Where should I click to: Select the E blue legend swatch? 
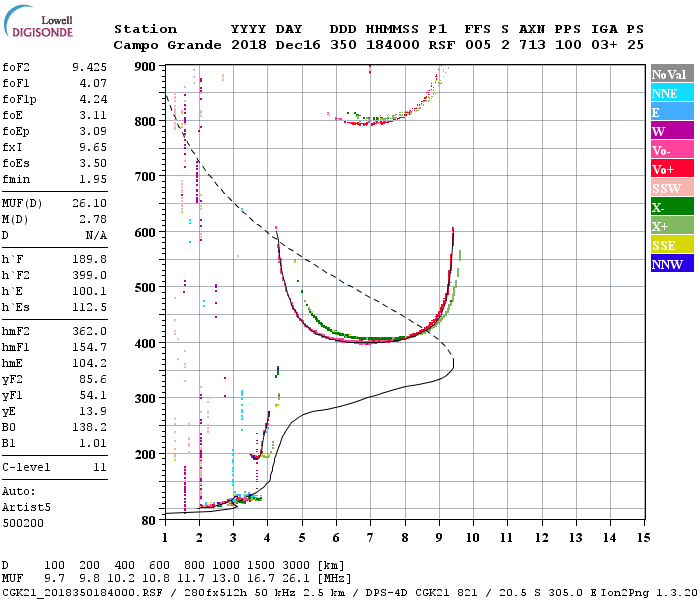672,112
